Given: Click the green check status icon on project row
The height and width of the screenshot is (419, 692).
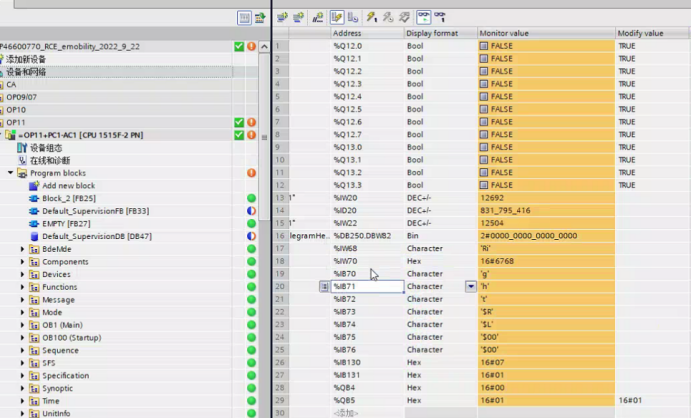Looking at the screenshot, I should pyautogui.click(x=239, y=46).
